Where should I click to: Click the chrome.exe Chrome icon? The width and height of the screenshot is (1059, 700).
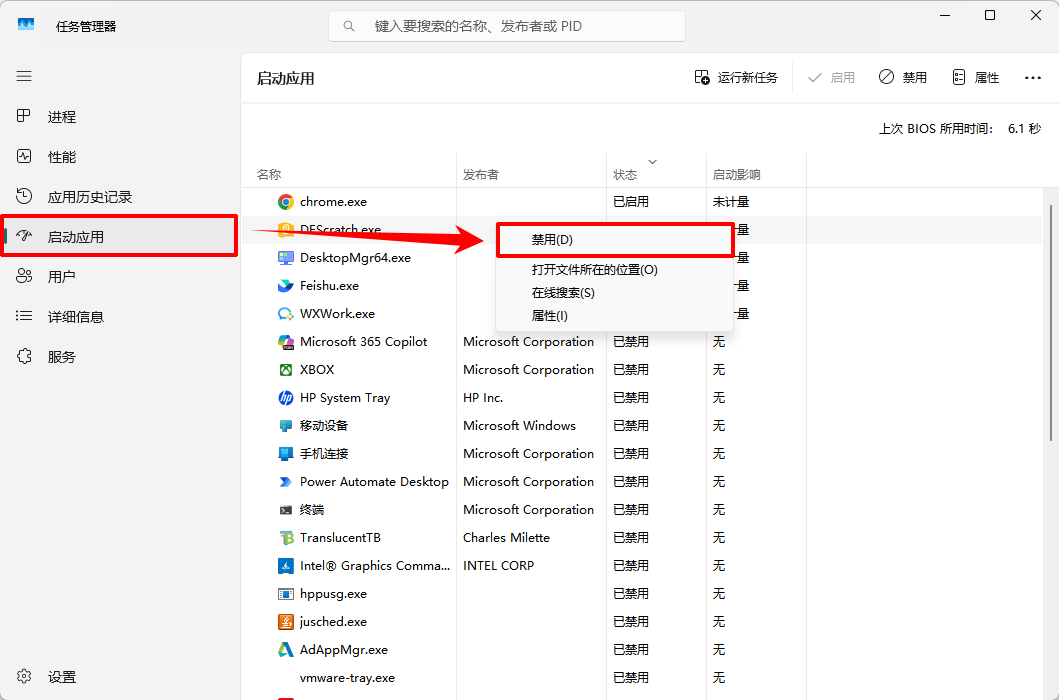(286, 201)
